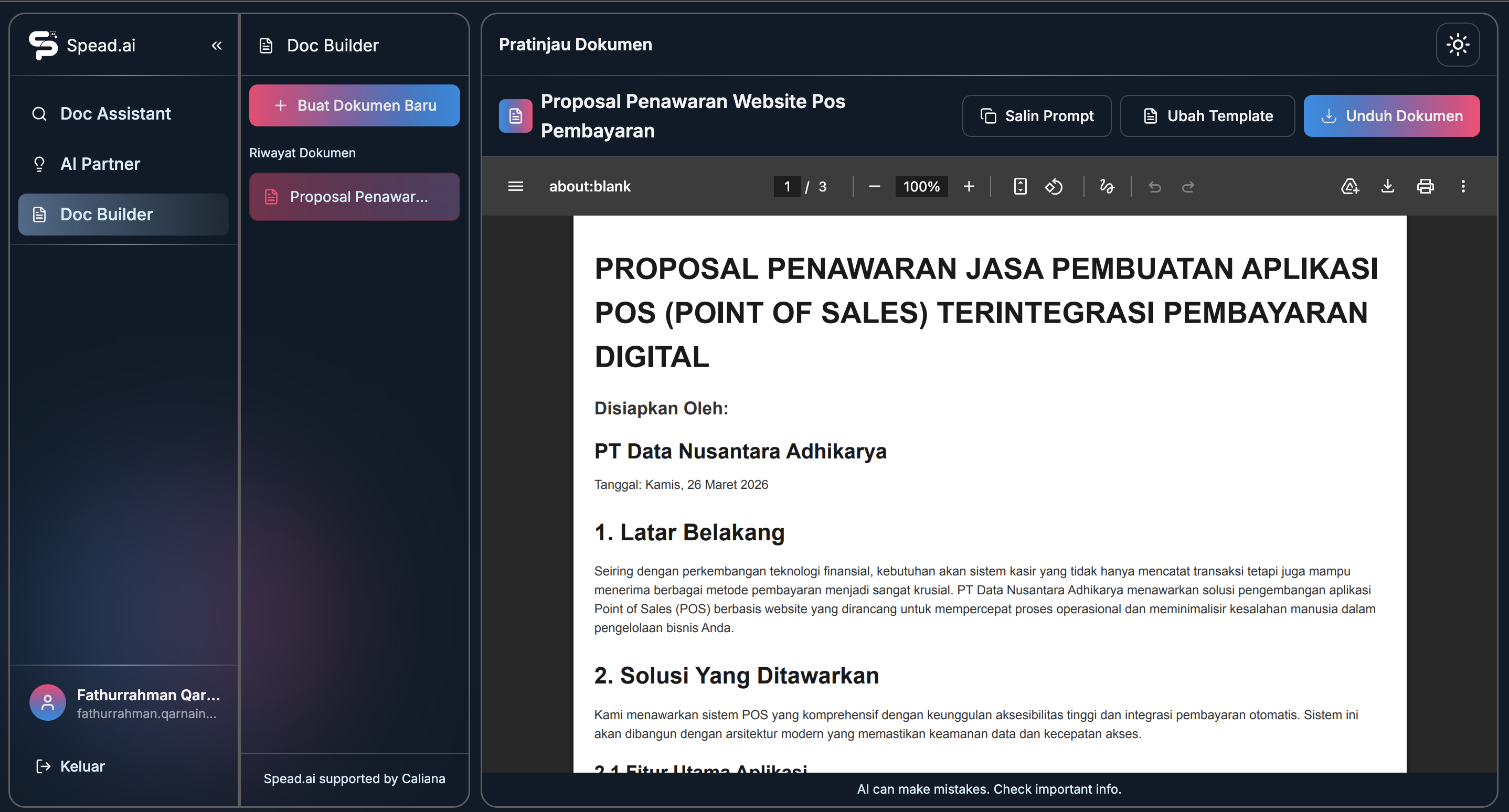The image size is (1509, 812).
Task: Fit the page to the viewer height
Action: (1020, 186)
